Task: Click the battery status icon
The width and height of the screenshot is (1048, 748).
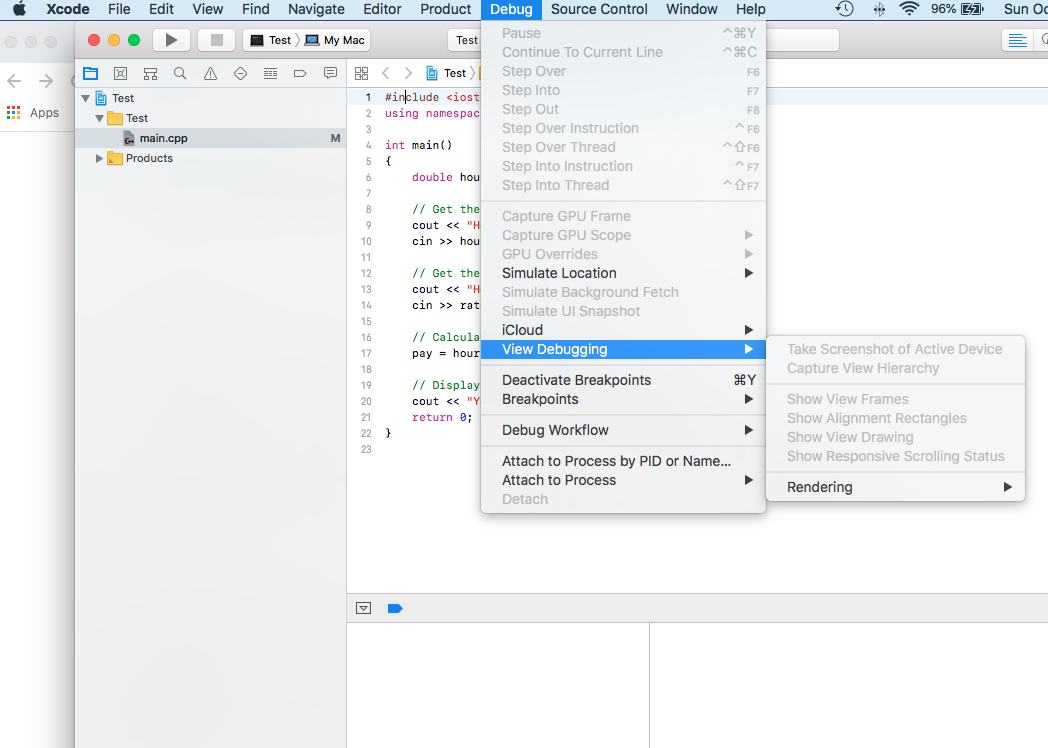Action: (x=972, y=9)
